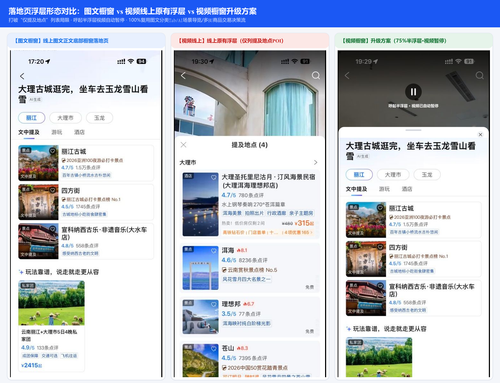Favorite 苍山 heart icon in middle phone
This screenshot has width=500, height=383.
coord(214,348)
